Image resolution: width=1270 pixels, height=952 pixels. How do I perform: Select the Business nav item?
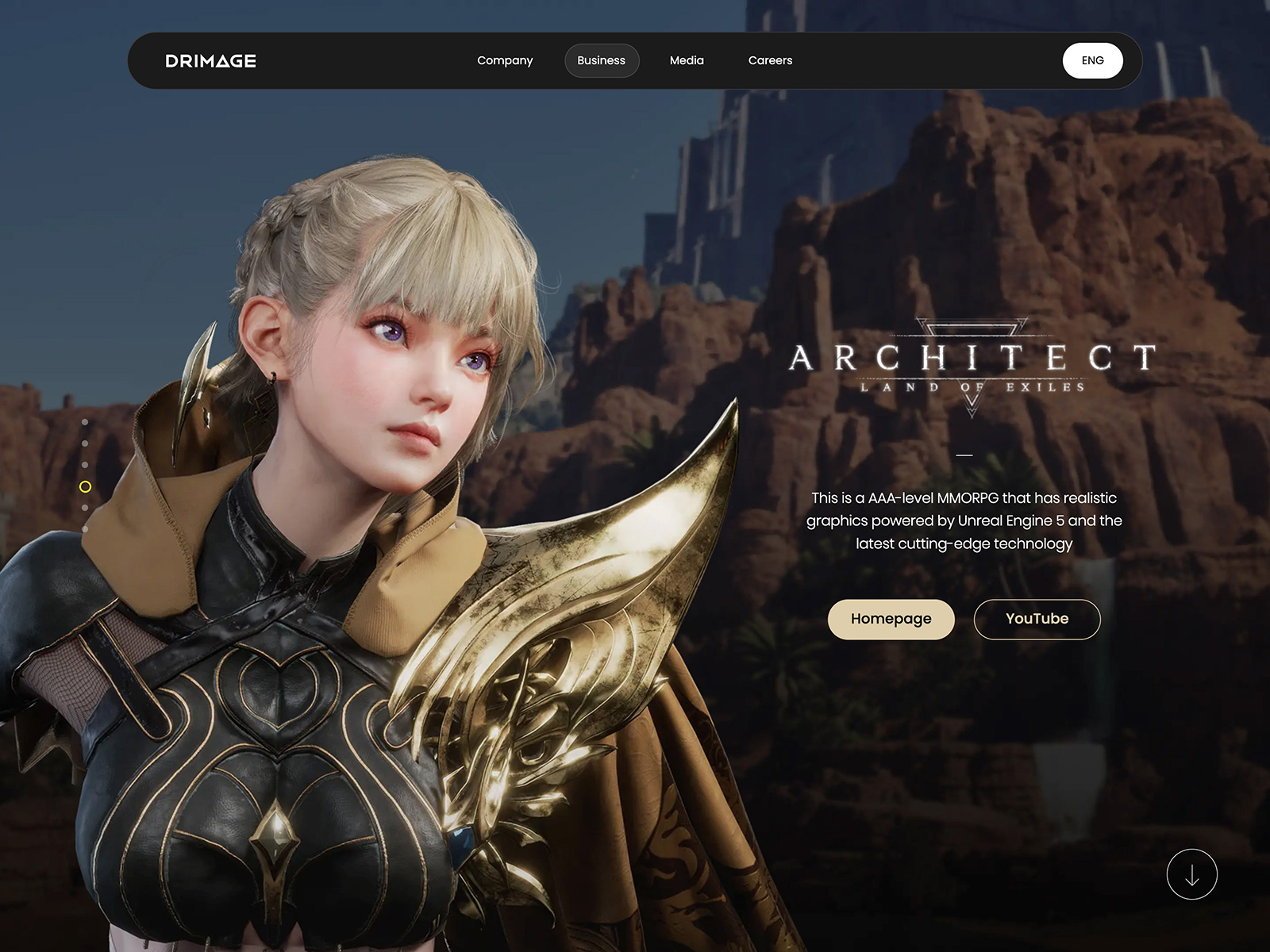click(x=602, y=60)
